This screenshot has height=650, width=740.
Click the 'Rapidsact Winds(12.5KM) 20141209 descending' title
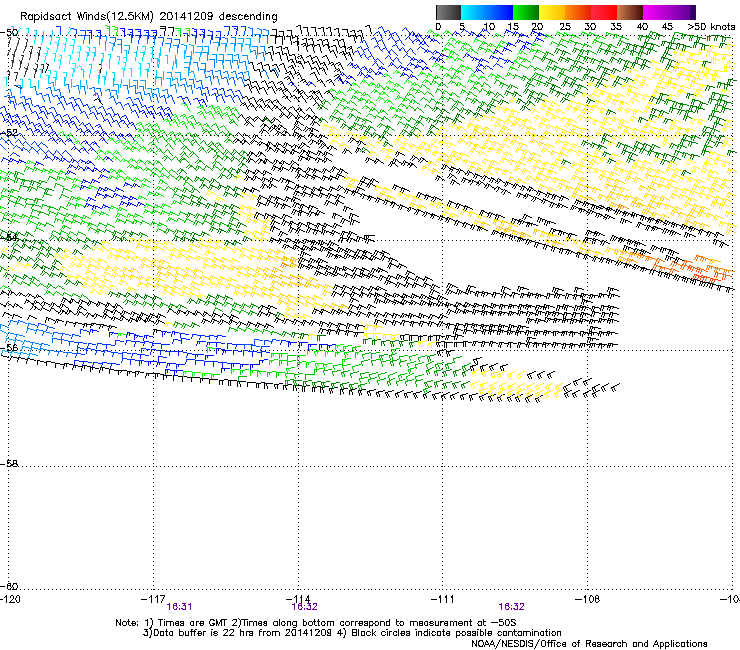pyautogui.click(x=149, y=17)
